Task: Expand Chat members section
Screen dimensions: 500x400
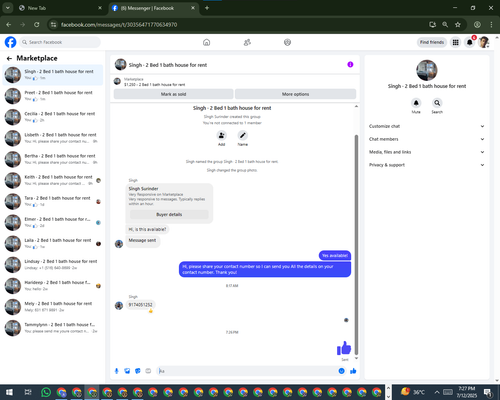Action: point(427,139)
